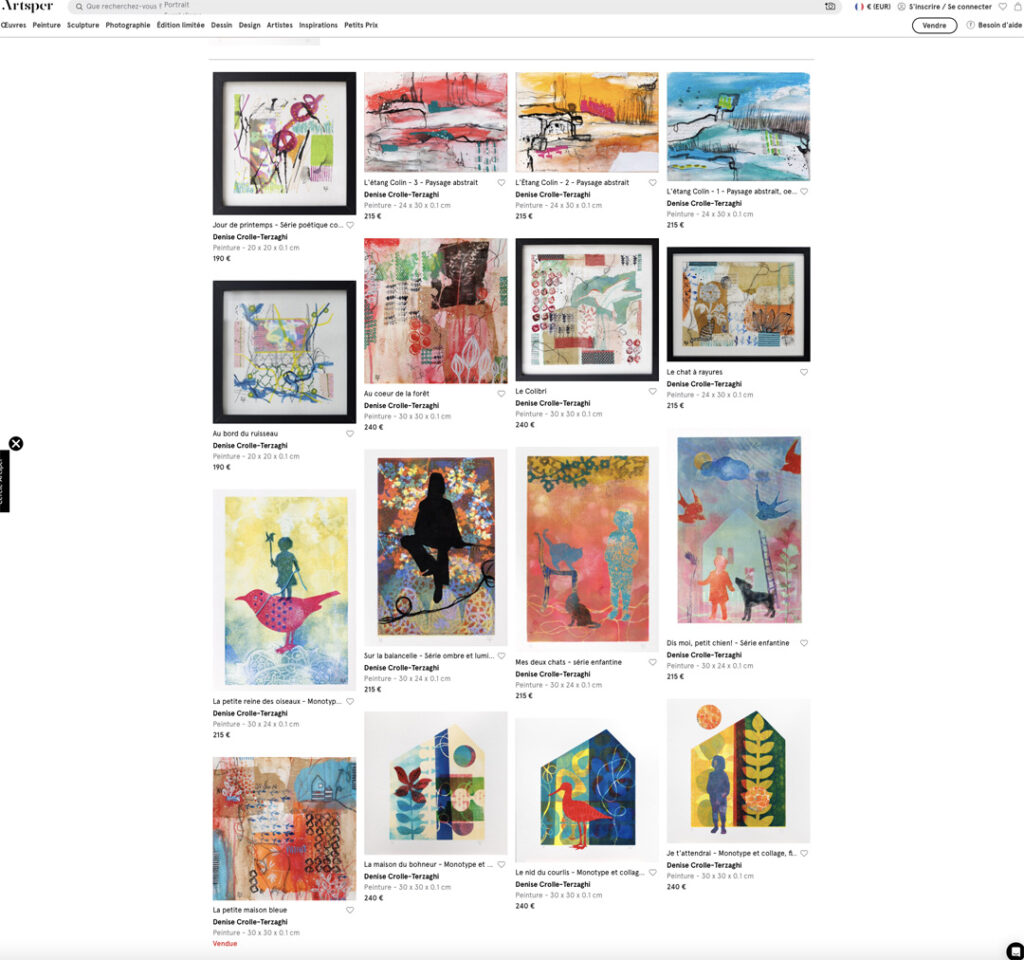The height and width of the screenshot is (960, 1024).
Task: Open the EUR currency selector
Action: click(872, 7)
